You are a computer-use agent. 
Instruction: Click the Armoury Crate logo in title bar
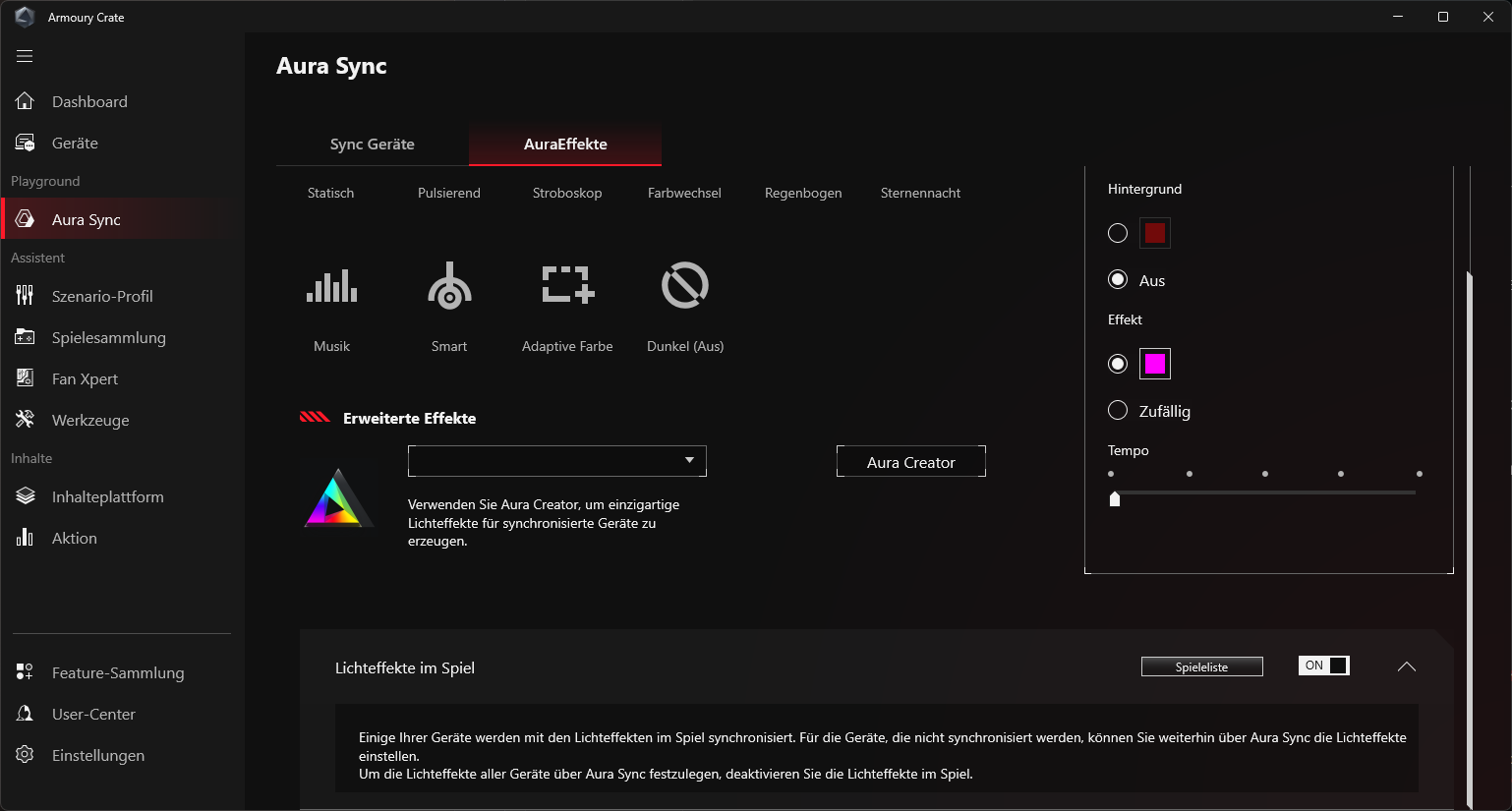point(25,17)
